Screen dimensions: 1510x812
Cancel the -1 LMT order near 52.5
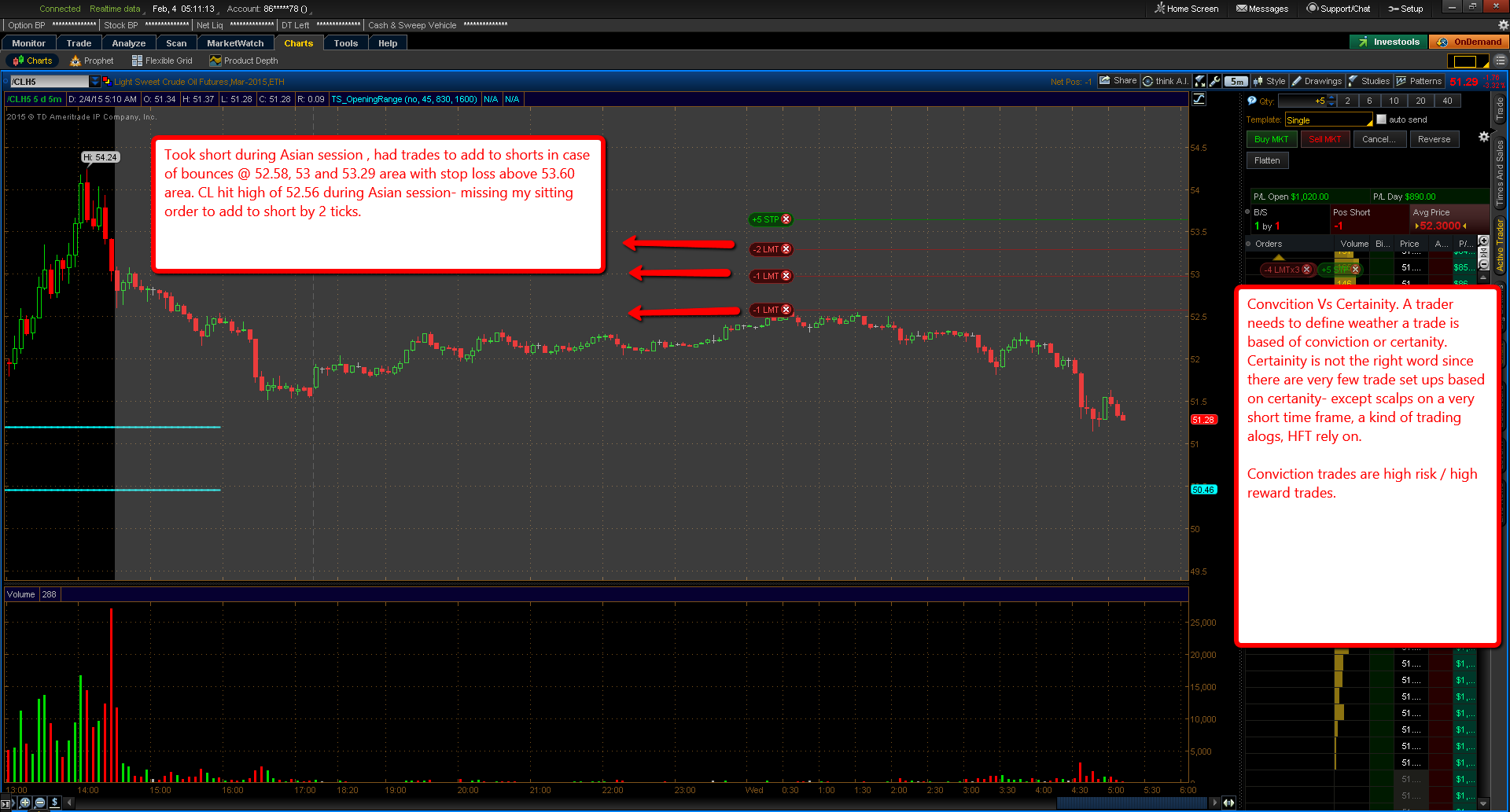(786, 310)
